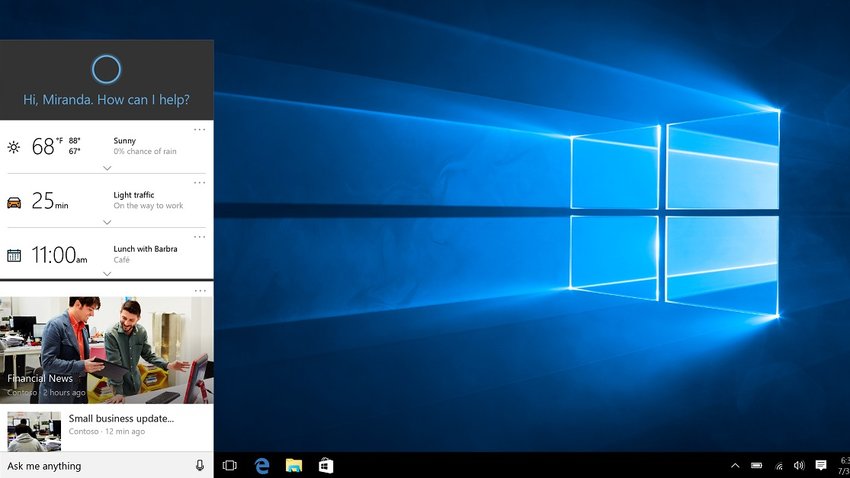Open Task View from the taskbar

(x=230, y=466)
